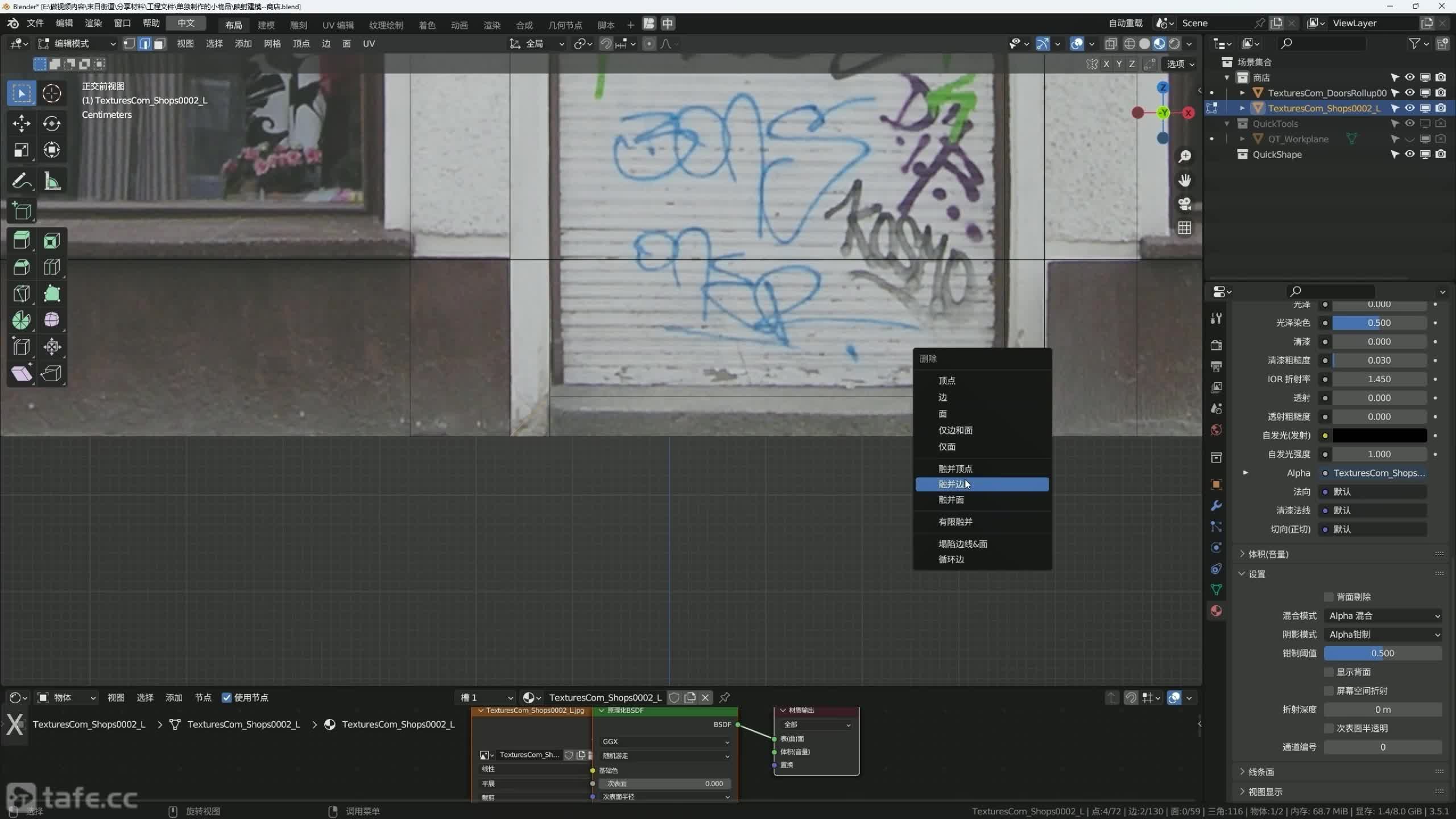The image size is (1456, 819).
Task: Click the 自动重载 button
Action: pos(1126,23)
